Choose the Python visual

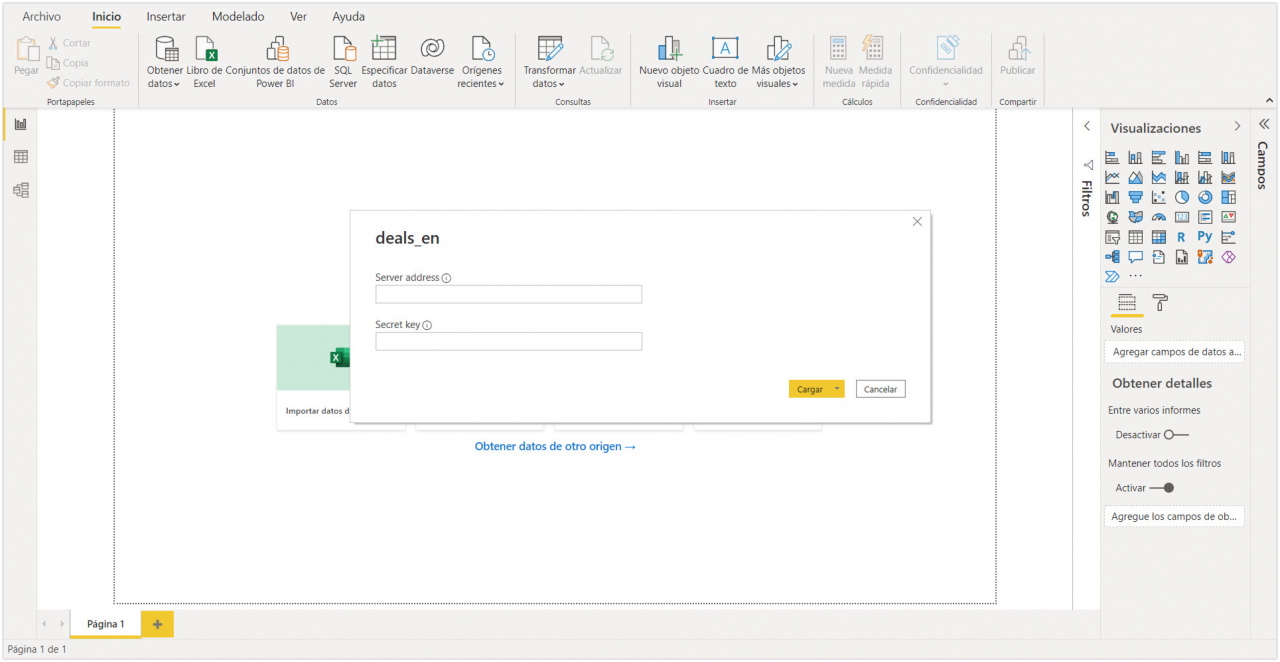pos(1205,237)
